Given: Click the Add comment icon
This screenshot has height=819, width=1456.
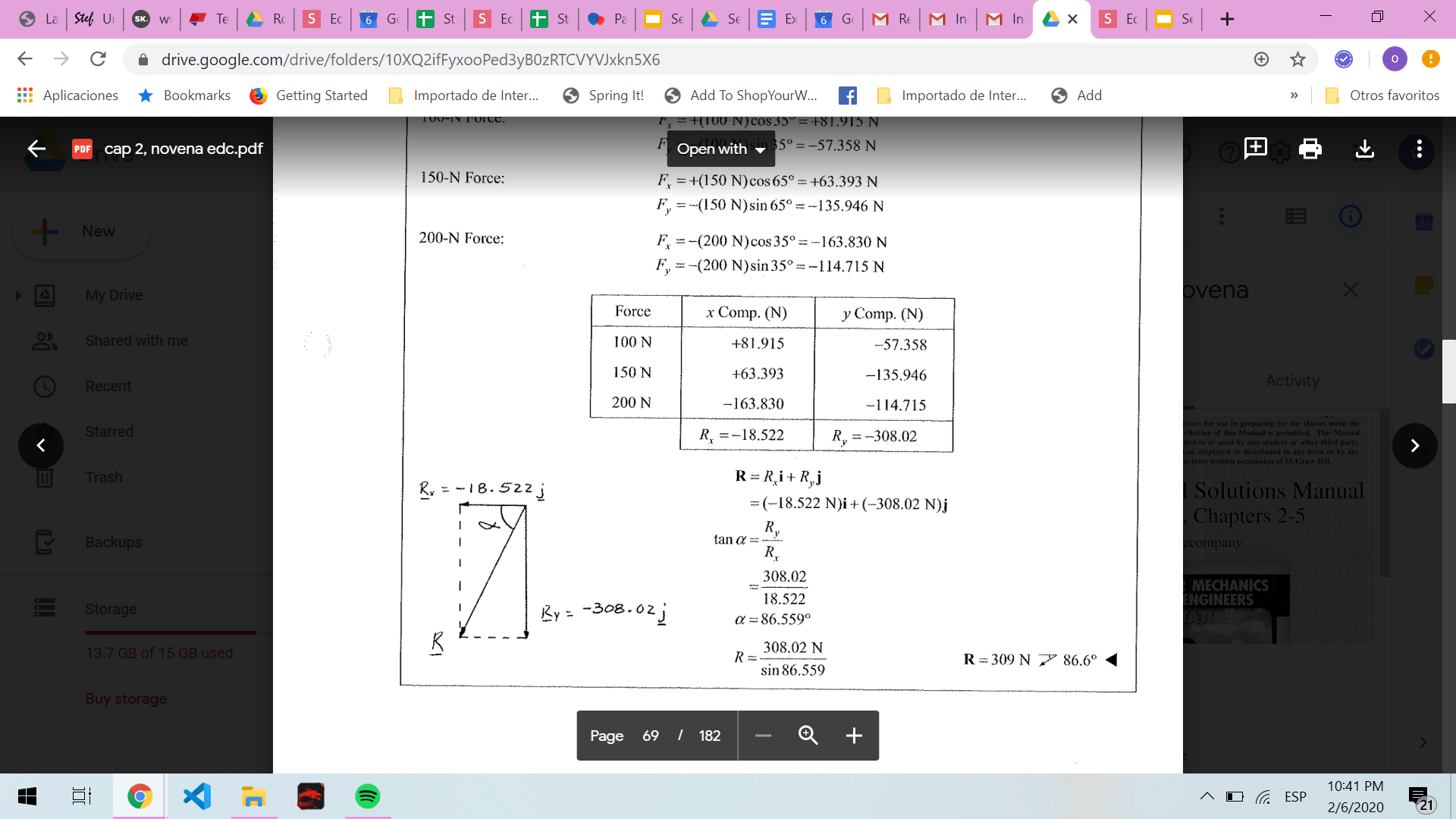Looking at the screenshot, I should point(1255,148).
